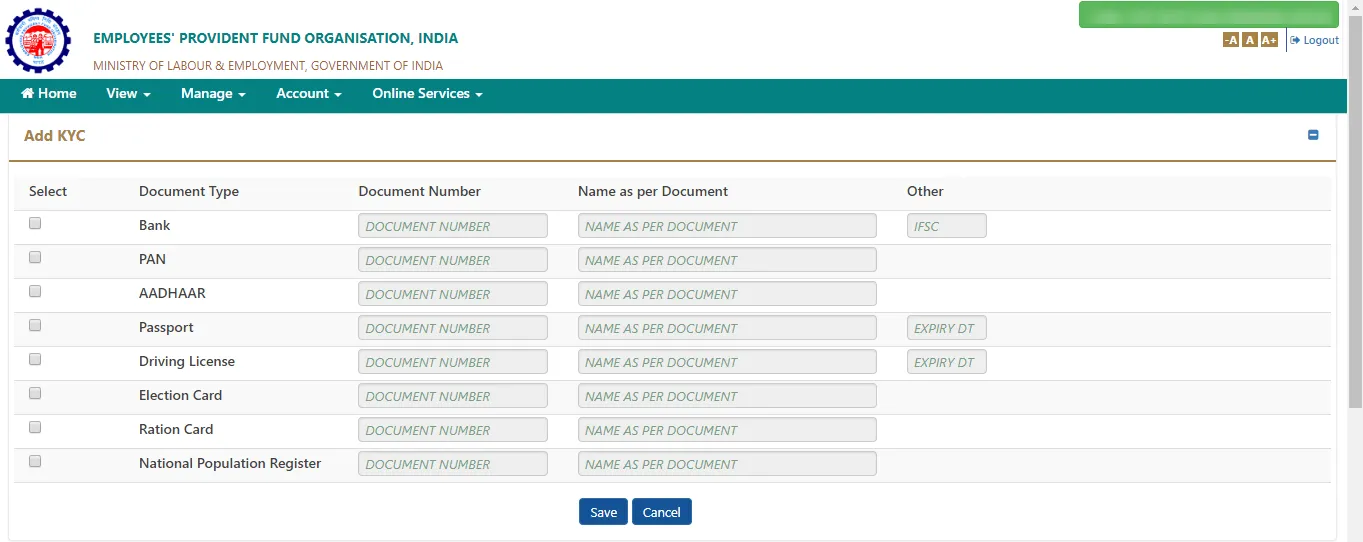Reset font size with A icon
The height and width of the screenshot is (542, 1363).
[x=1250, y=40]
